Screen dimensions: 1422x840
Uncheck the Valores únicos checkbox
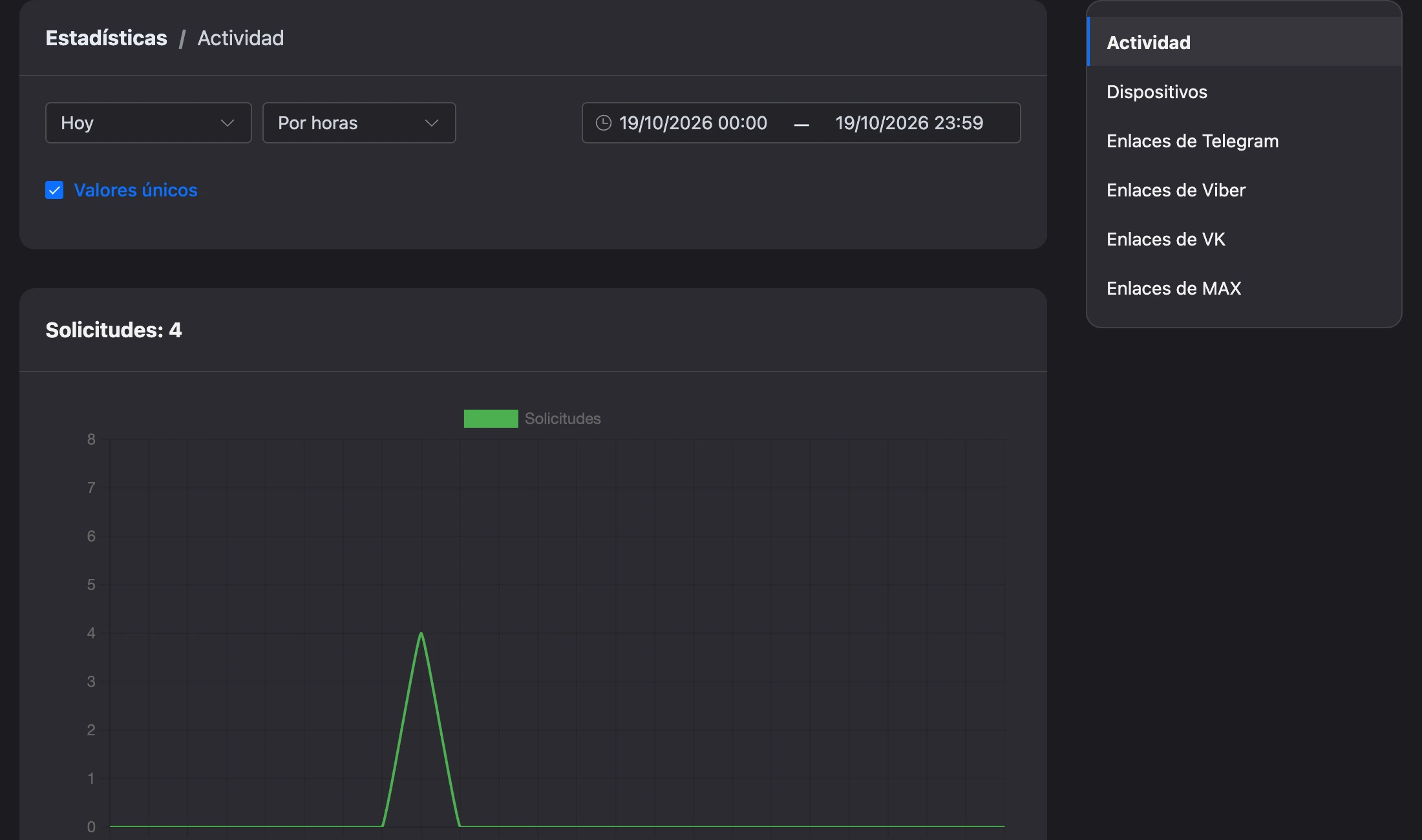click(54, 190)
